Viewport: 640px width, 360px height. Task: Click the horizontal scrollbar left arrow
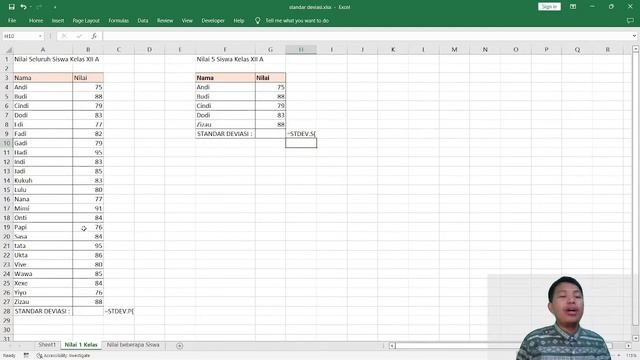tap(392, 346)
